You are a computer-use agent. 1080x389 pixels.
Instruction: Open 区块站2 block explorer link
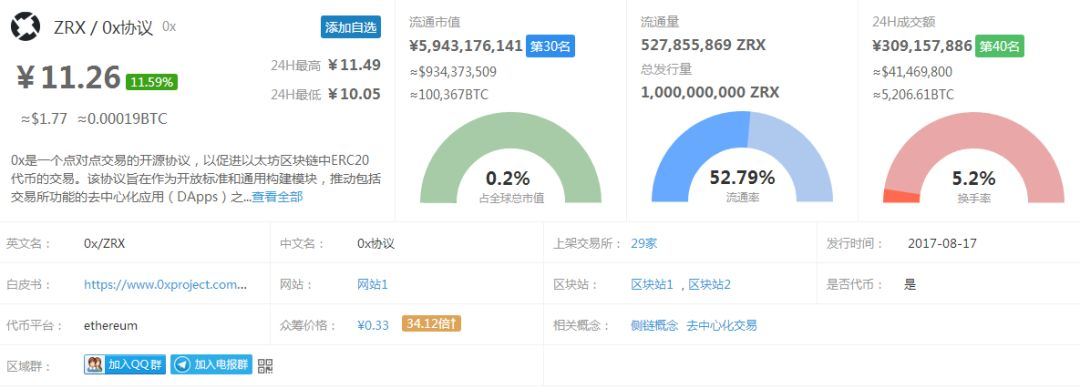pos(709,284)
